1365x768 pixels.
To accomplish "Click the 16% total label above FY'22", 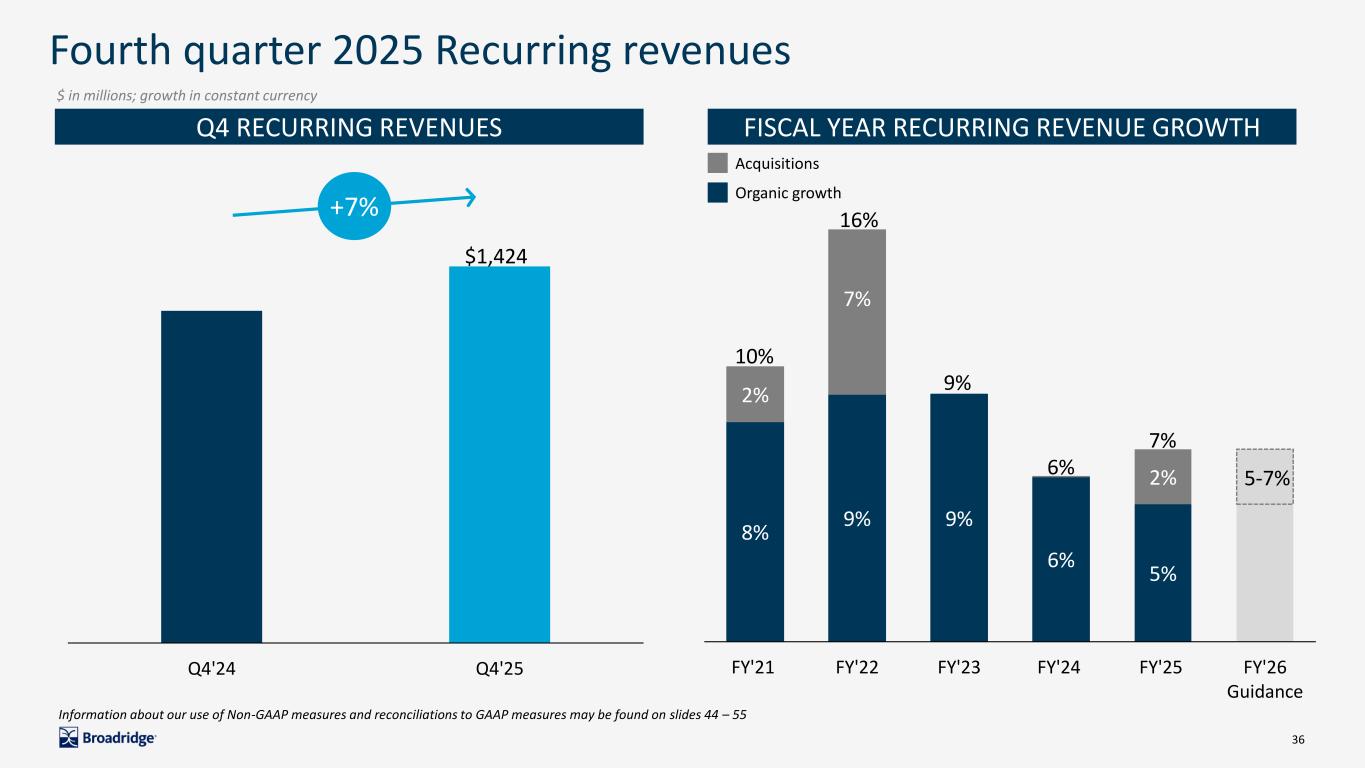I will click(x=858, y=219).
